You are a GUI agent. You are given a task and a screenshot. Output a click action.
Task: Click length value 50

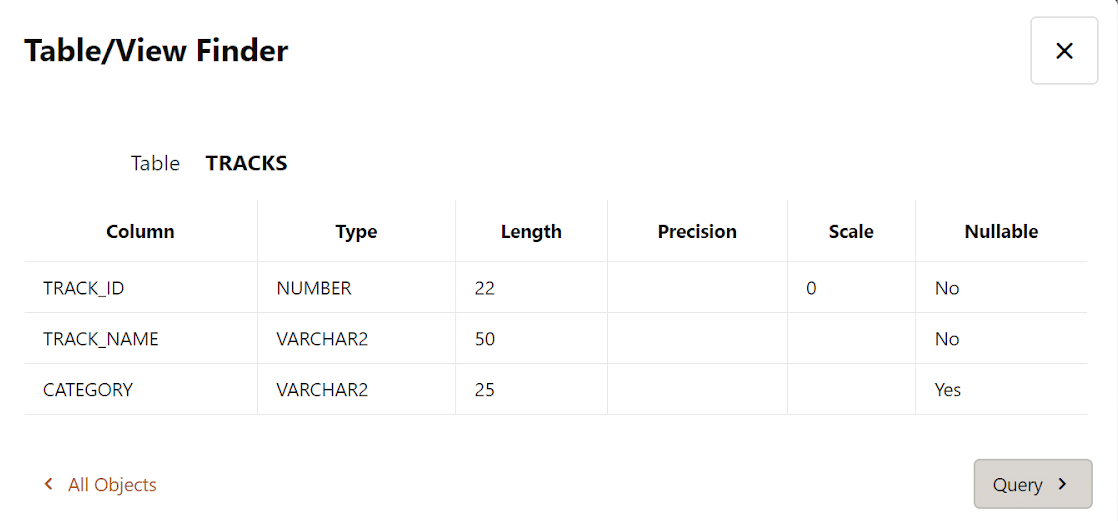click(485, 339)
